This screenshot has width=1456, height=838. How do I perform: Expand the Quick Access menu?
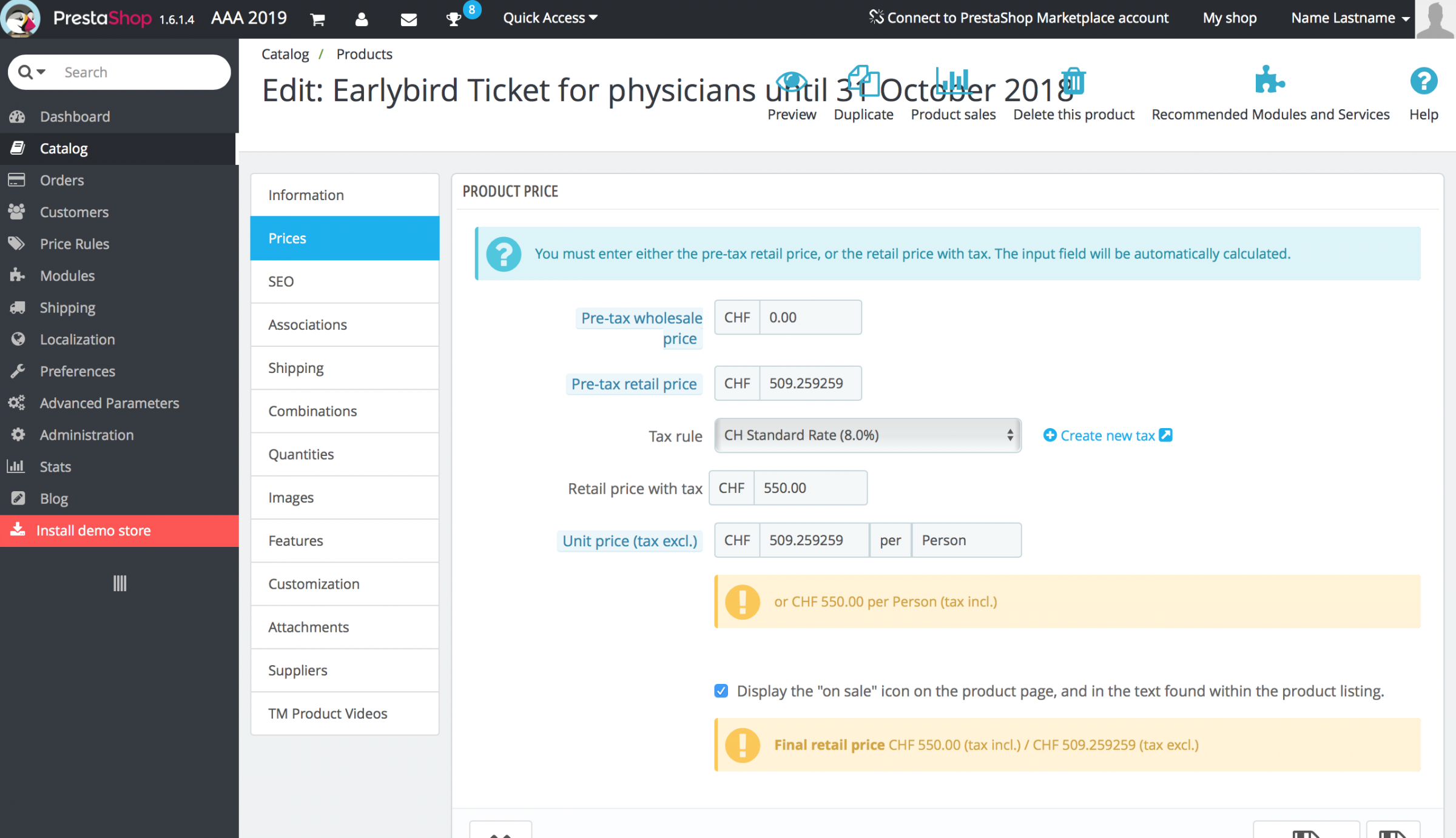coord(550,18)
